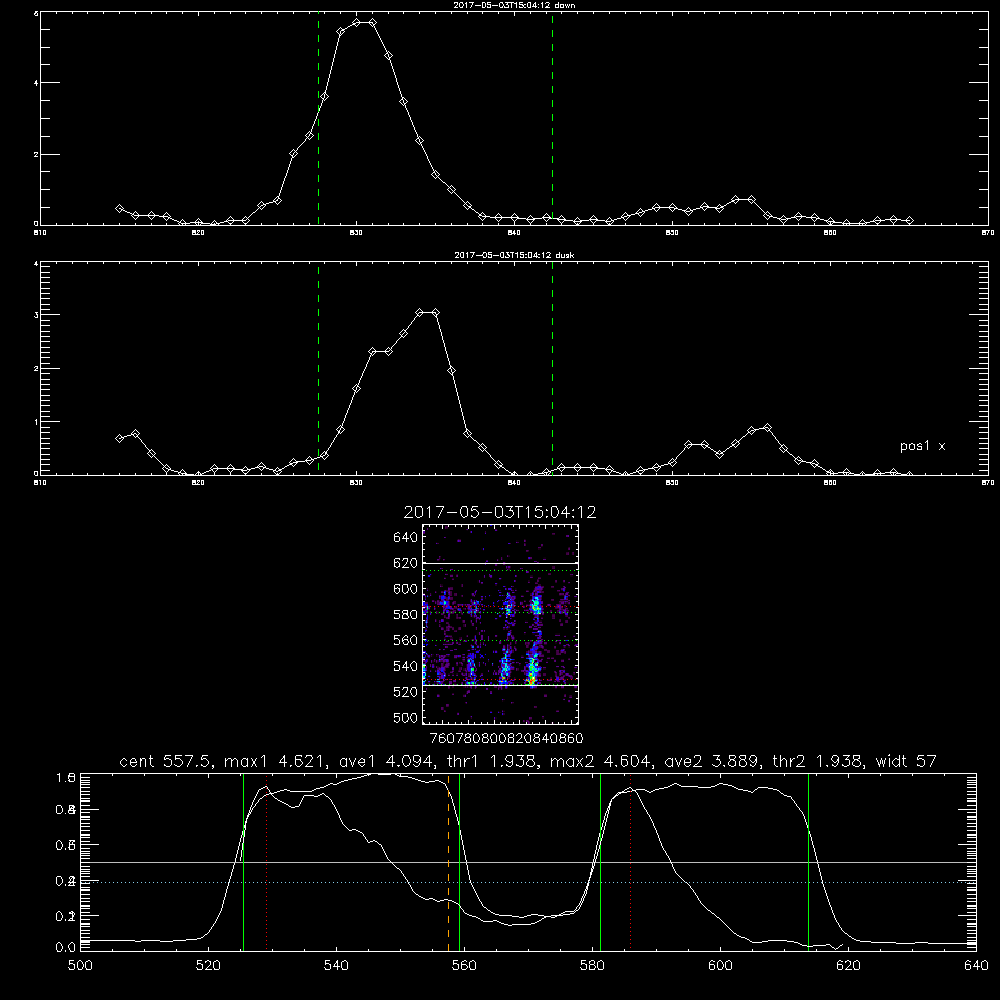Click the spectral image y-axis label '600'
Image resolution: width=1000 pixels, height=1000 pixels.
click(406, 589)
